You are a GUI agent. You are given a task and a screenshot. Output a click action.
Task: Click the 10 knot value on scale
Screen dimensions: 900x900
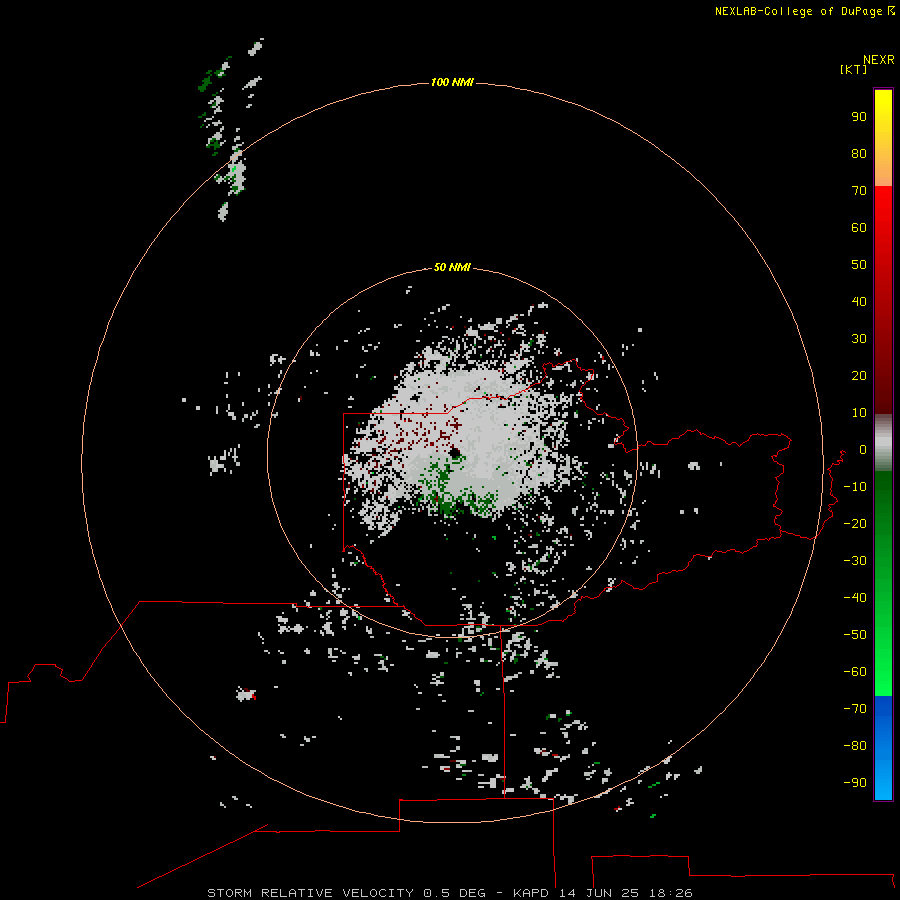pyautogui.click(x=859, y=413)
